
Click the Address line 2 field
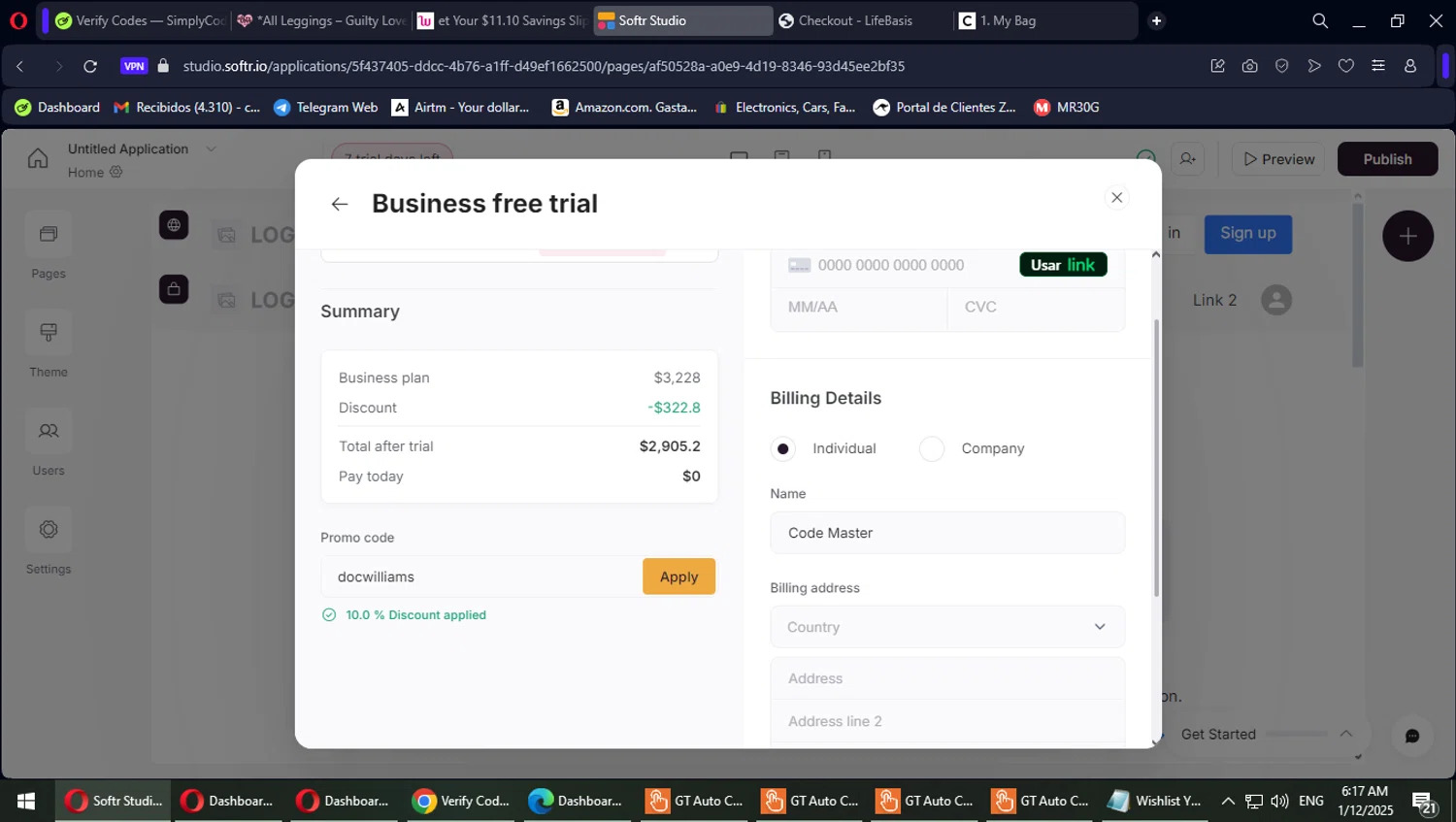[947, 721]
